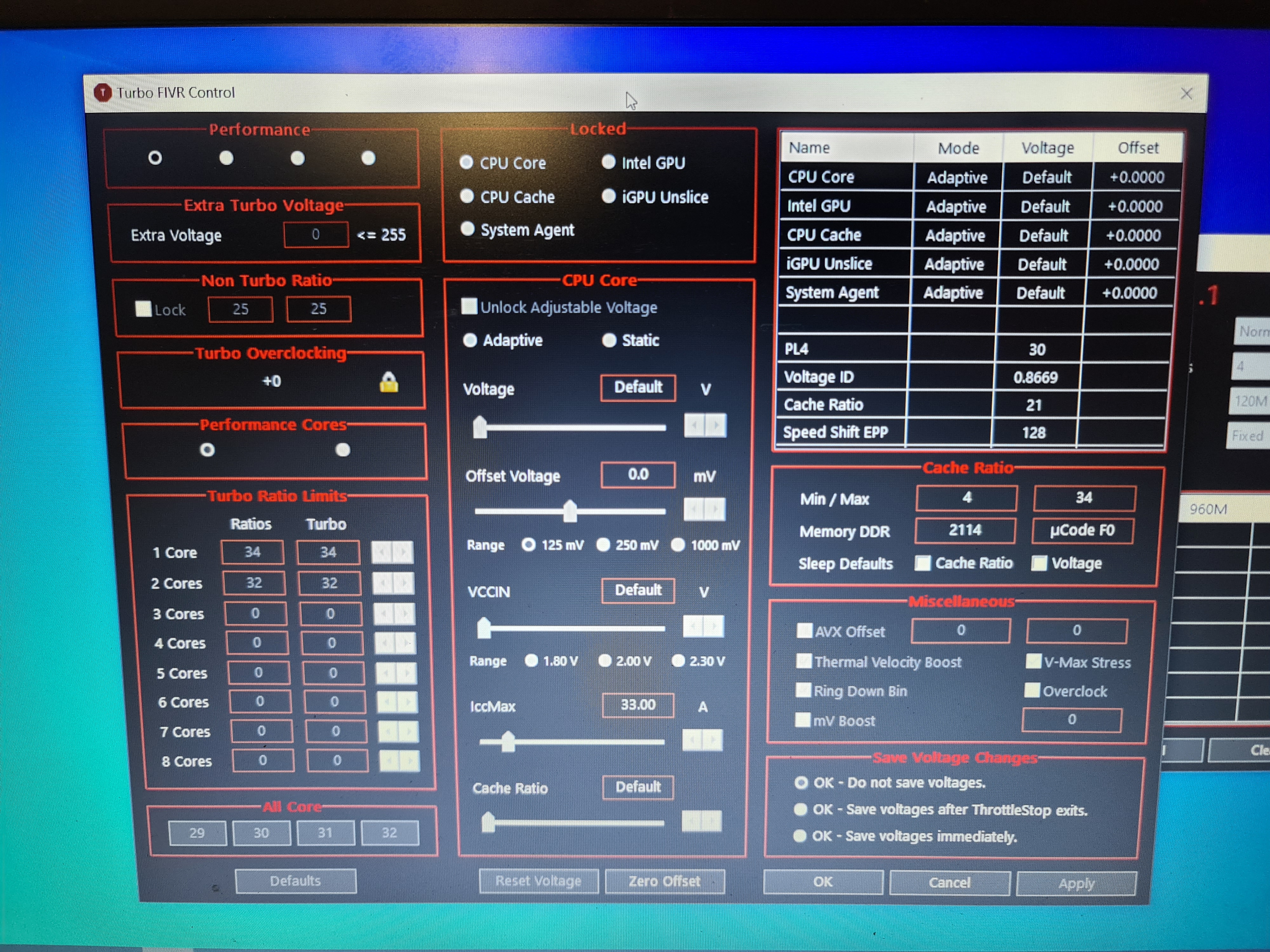Click the IccMax 33.00 input field
The image size is (1270, 952).
click(x=638, y=705)
